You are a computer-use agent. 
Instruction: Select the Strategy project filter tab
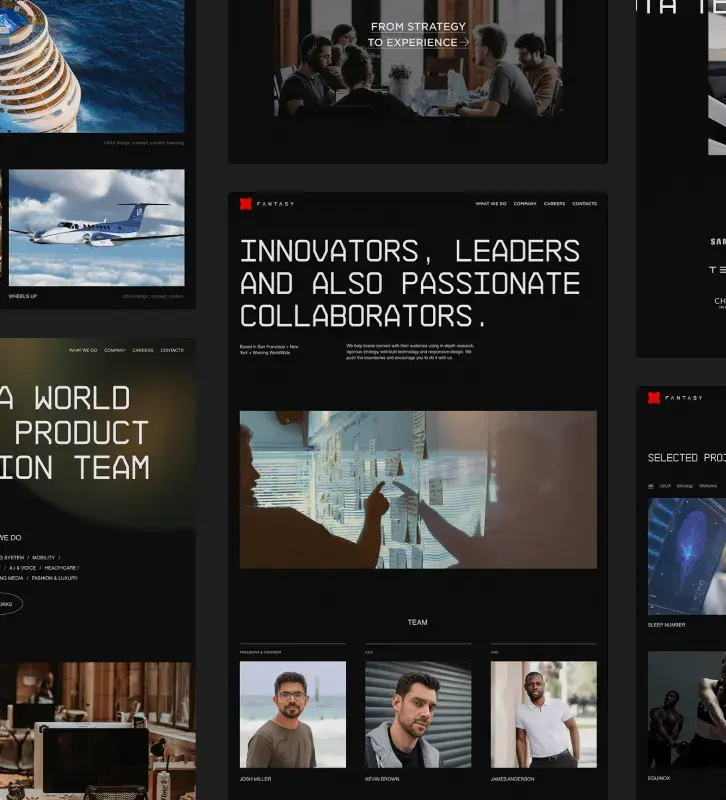pos(684,486)
